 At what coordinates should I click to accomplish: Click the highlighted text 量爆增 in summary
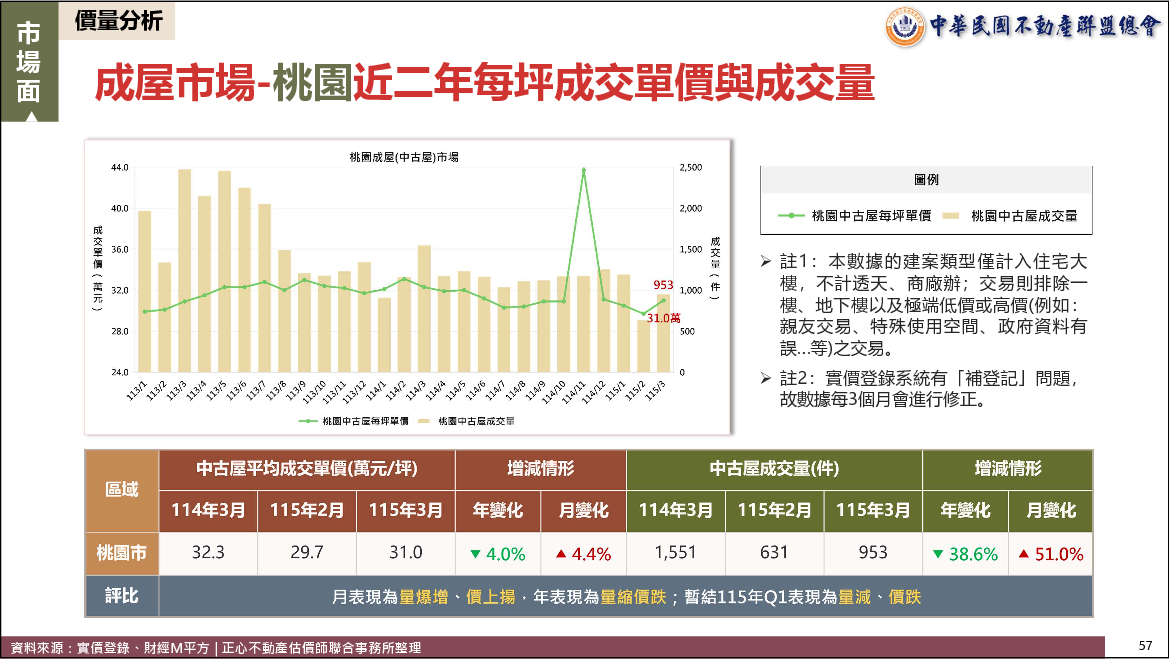tap(423, 597)
